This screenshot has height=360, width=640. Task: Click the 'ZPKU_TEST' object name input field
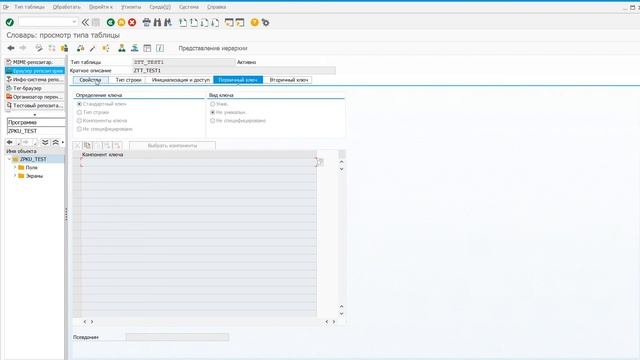tap(36, 131)
